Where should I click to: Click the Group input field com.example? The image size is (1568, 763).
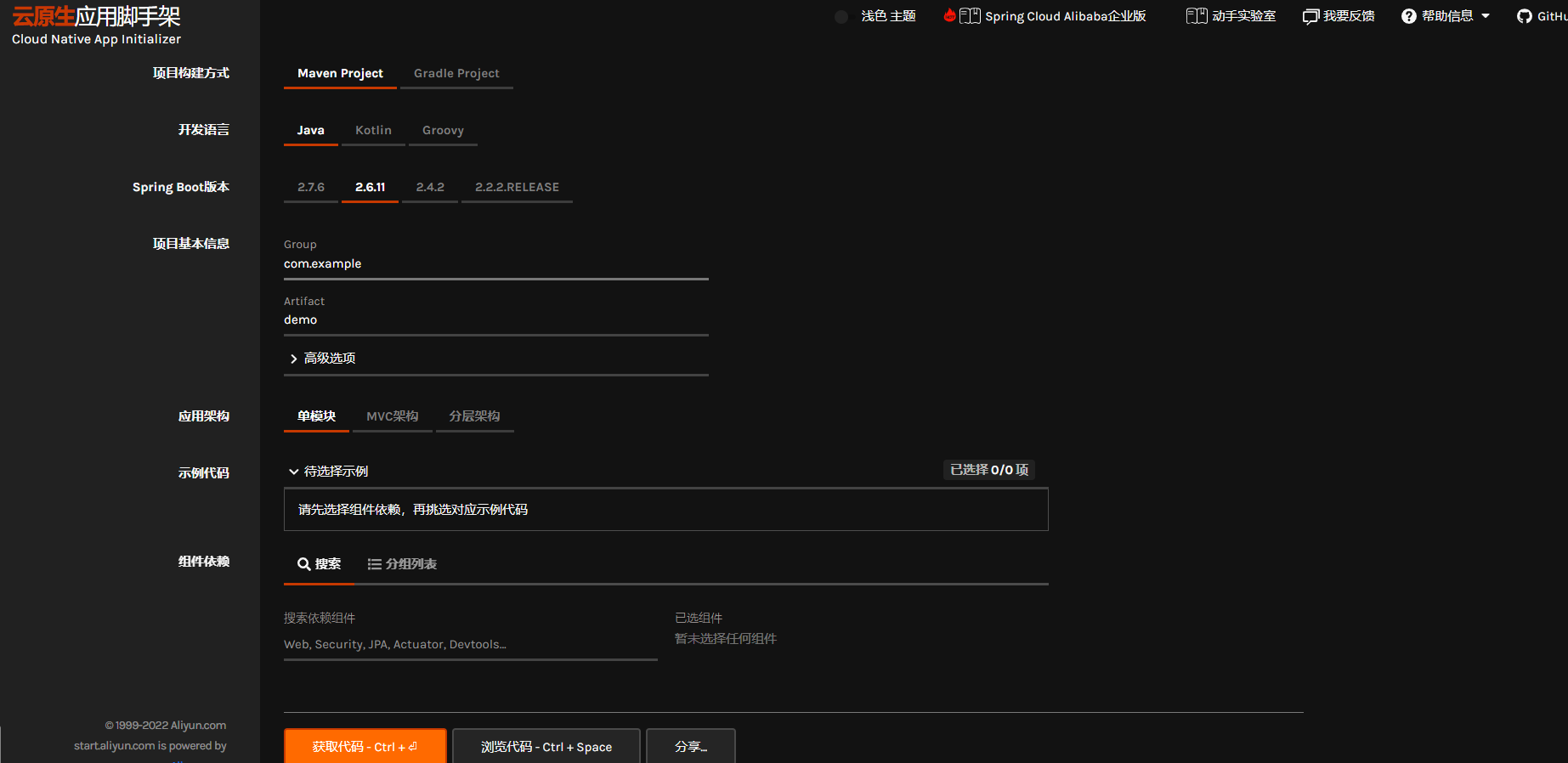[496, 264]
